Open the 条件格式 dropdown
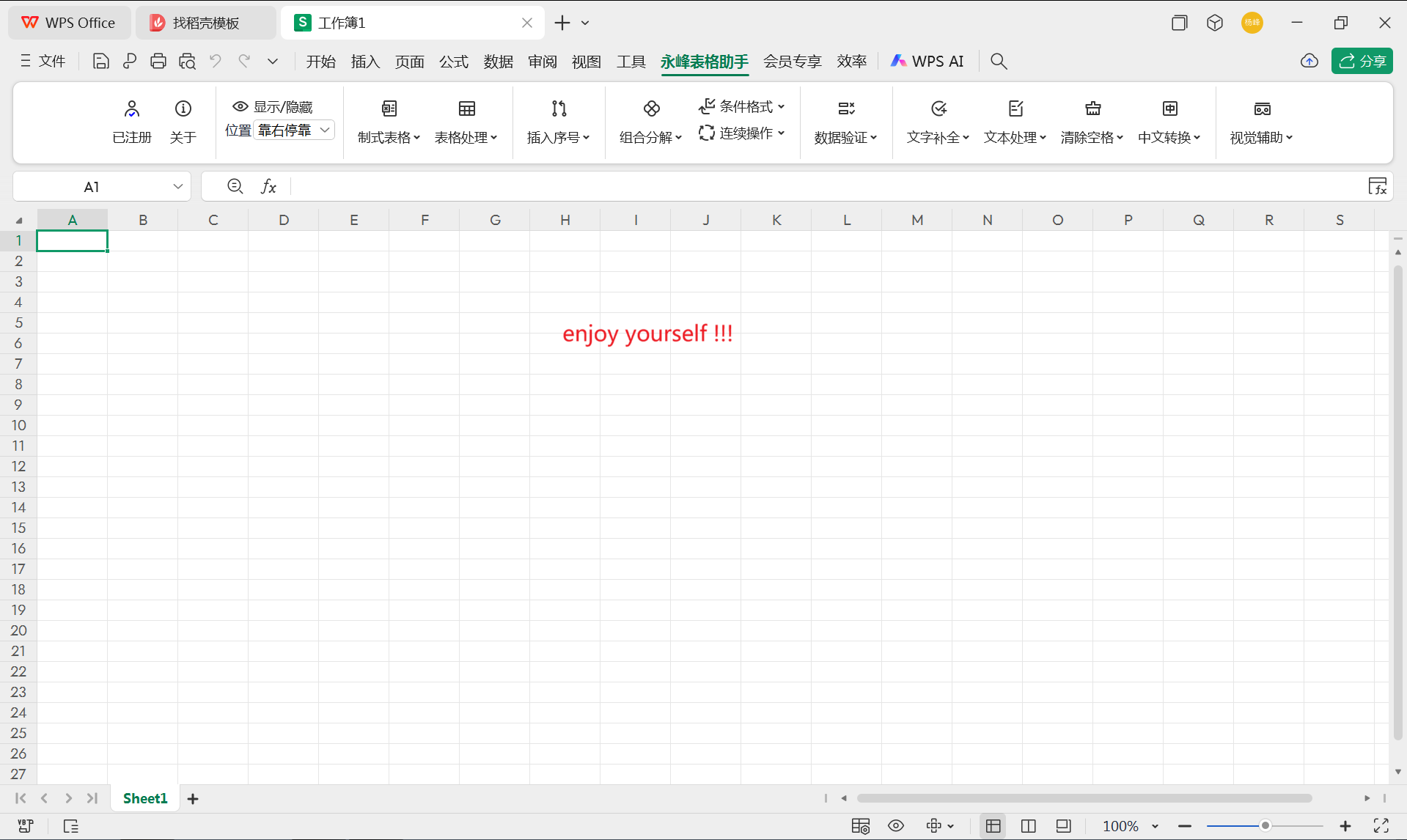 (742, 106)
